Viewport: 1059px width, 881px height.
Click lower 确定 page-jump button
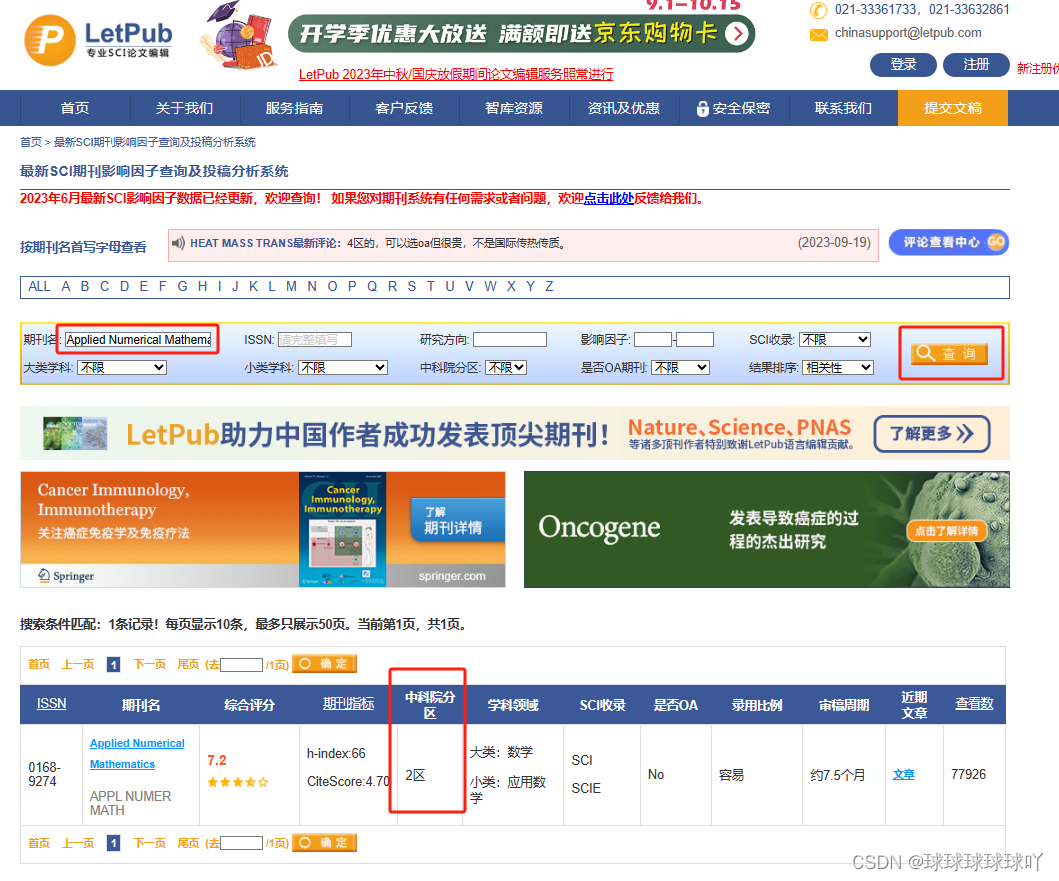coord(324,842)
